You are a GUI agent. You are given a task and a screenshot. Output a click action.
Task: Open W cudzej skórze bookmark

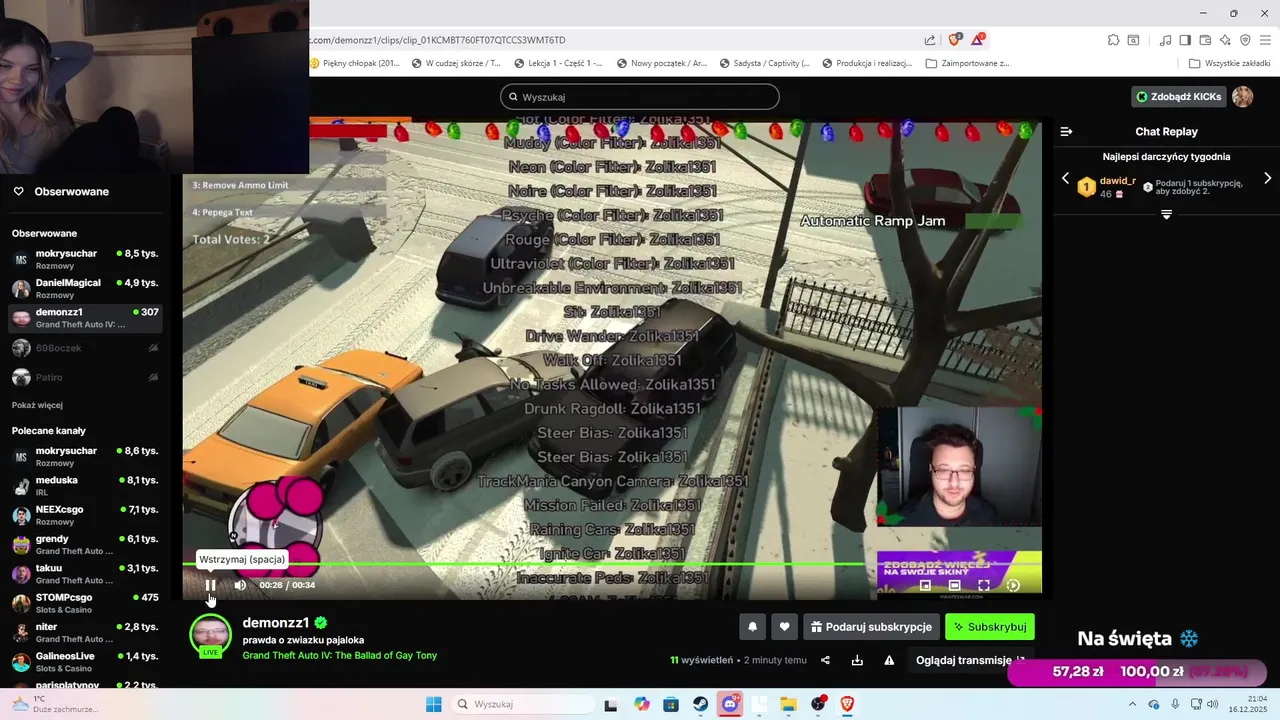click(456, 63)
